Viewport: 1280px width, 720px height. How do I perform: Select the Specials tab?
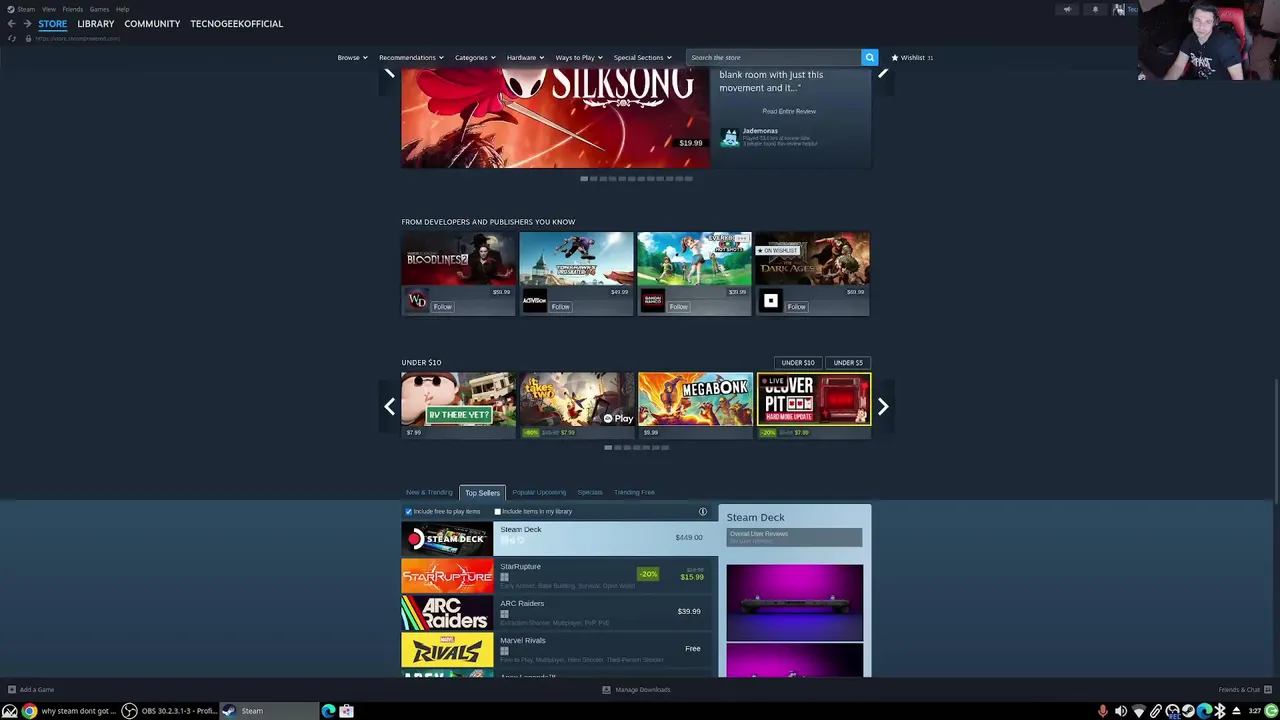tap(590, 492)
